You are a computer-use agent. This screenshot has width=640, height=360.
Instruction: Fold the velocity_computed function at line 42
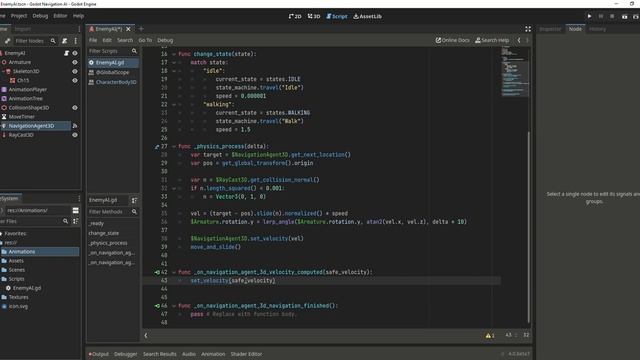click(x=174, y=272)
